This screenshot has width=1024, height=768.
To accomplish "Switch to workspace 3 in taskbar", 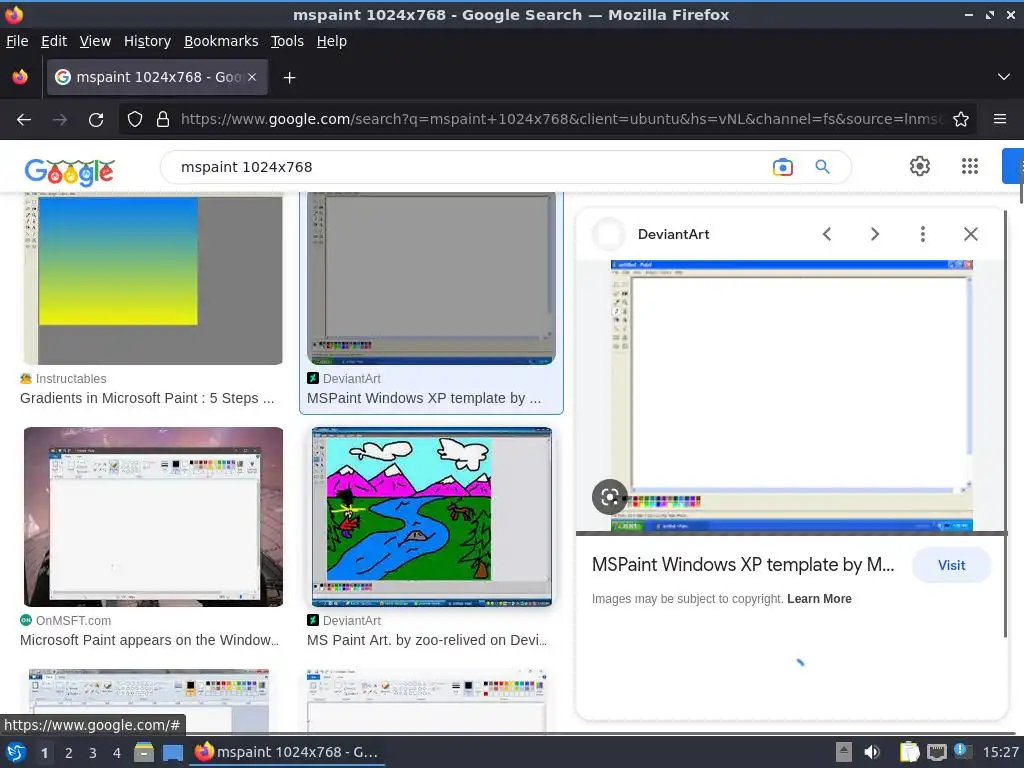I will point(93,753).
